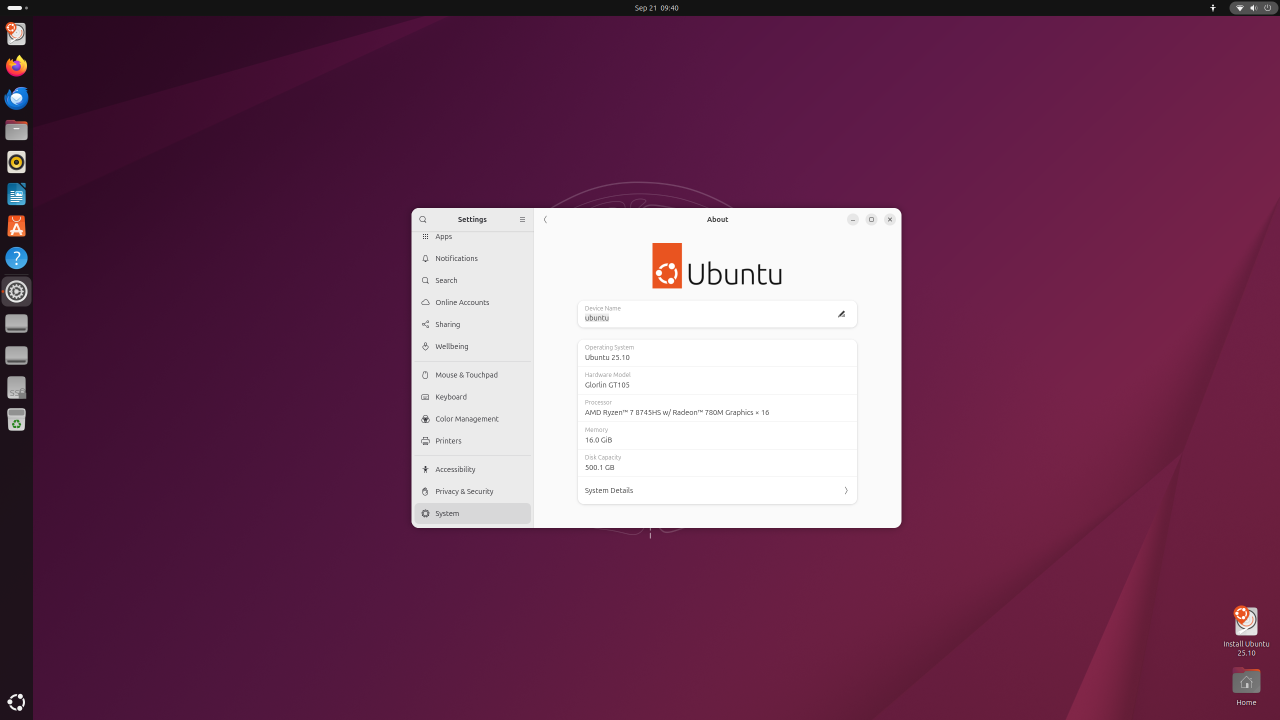Open the Help icon in dock

click(x=16, y=258)
